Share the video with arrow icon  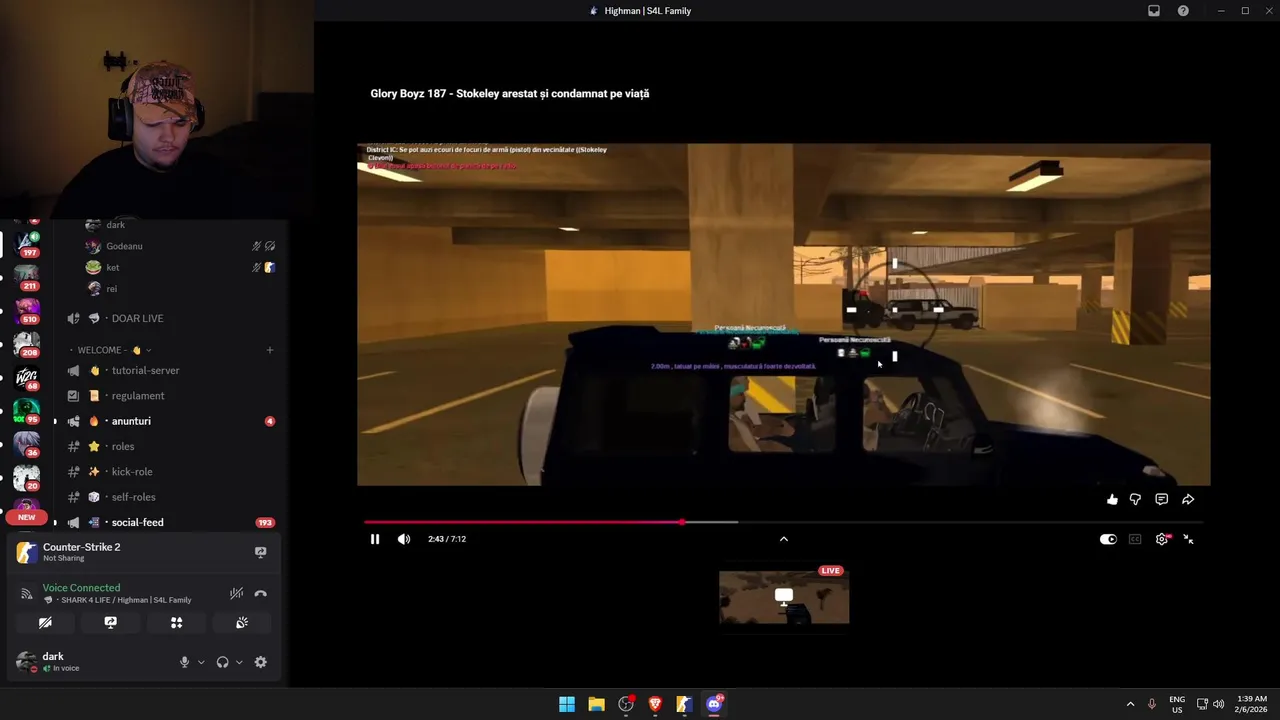tap(1188, 499)
